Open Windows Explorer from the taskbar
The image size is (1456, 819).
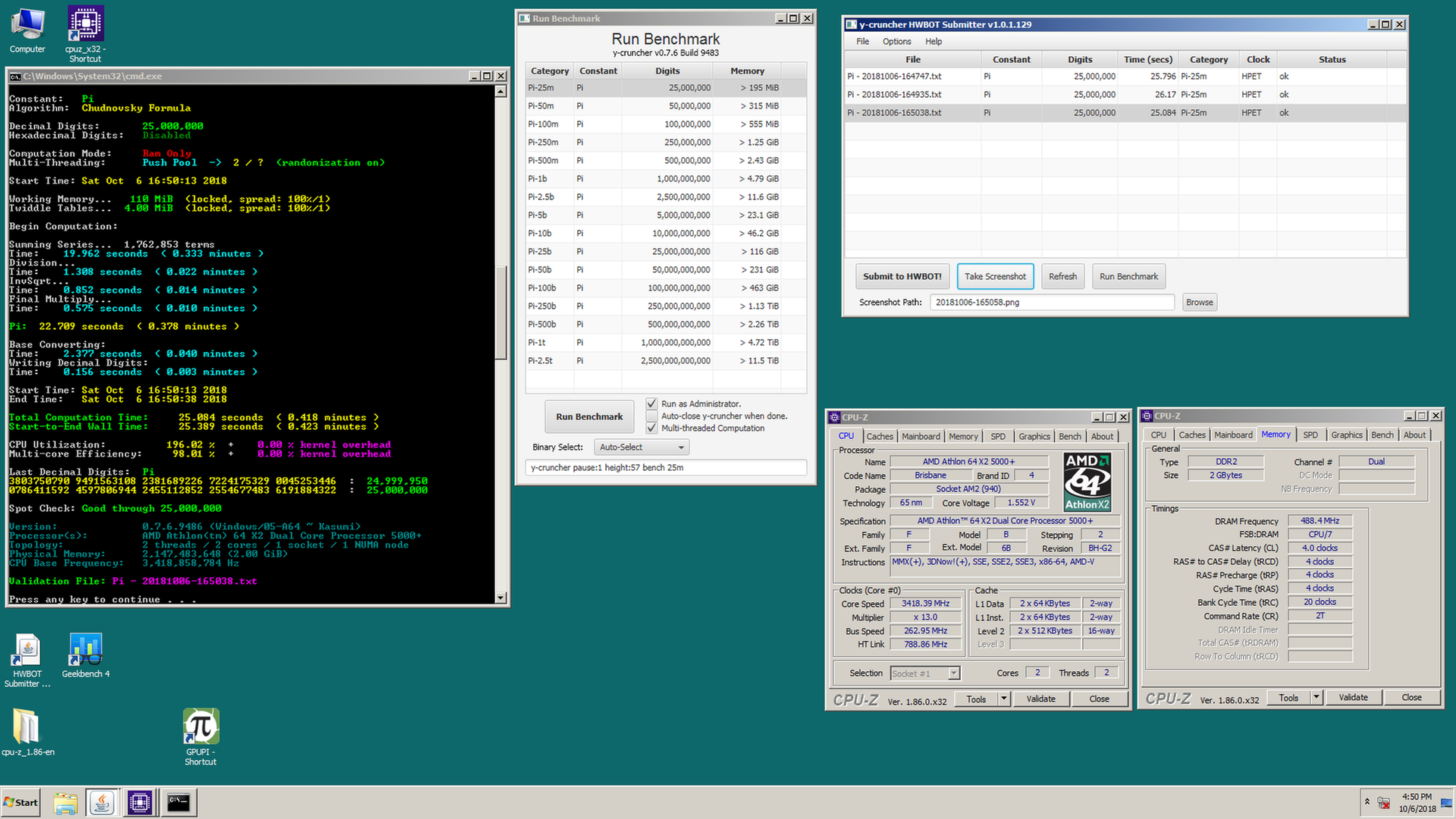[x=65, y=802]
